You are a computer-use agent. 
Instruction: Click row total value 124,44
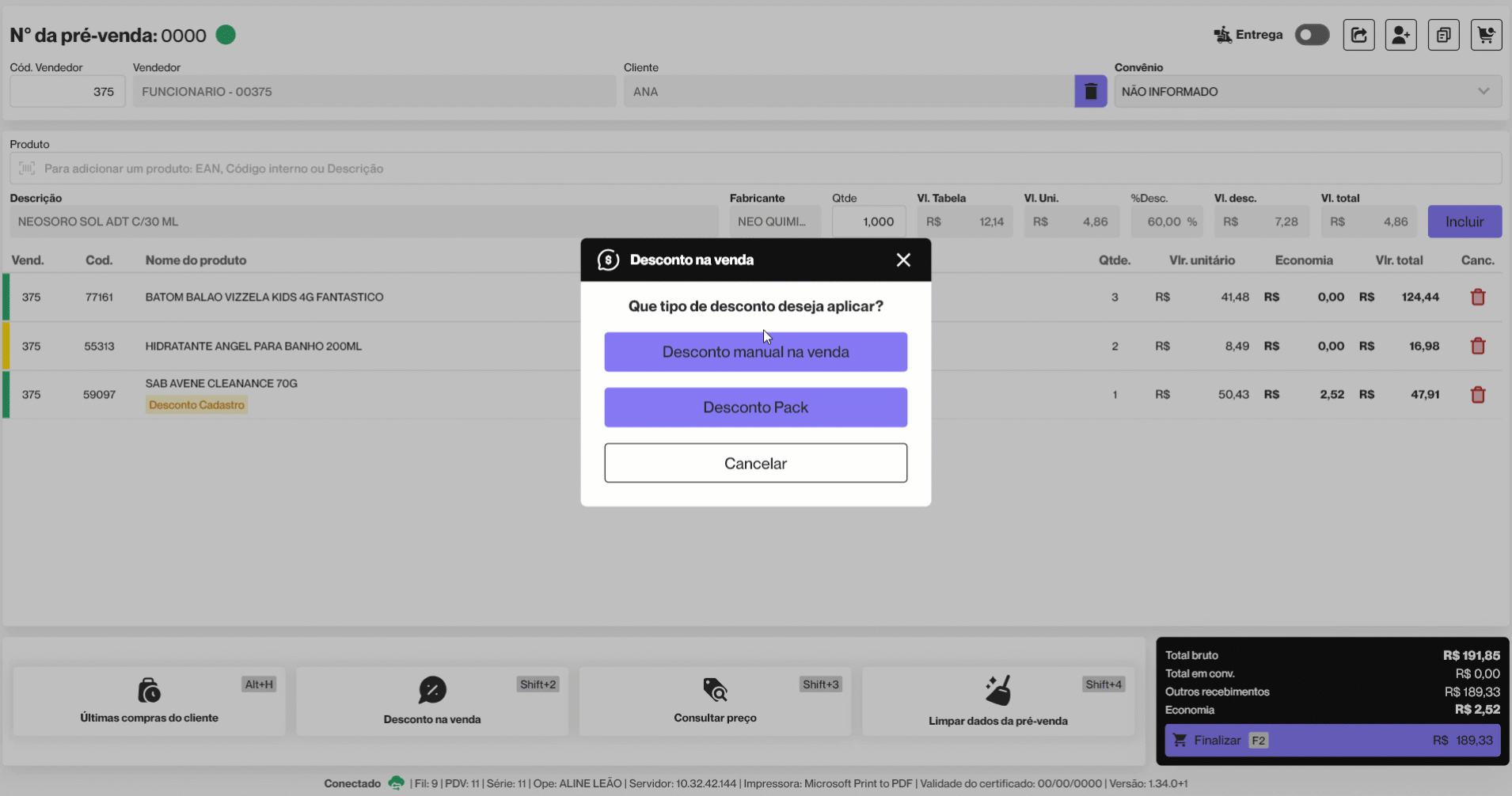[x=1420, y=297]
